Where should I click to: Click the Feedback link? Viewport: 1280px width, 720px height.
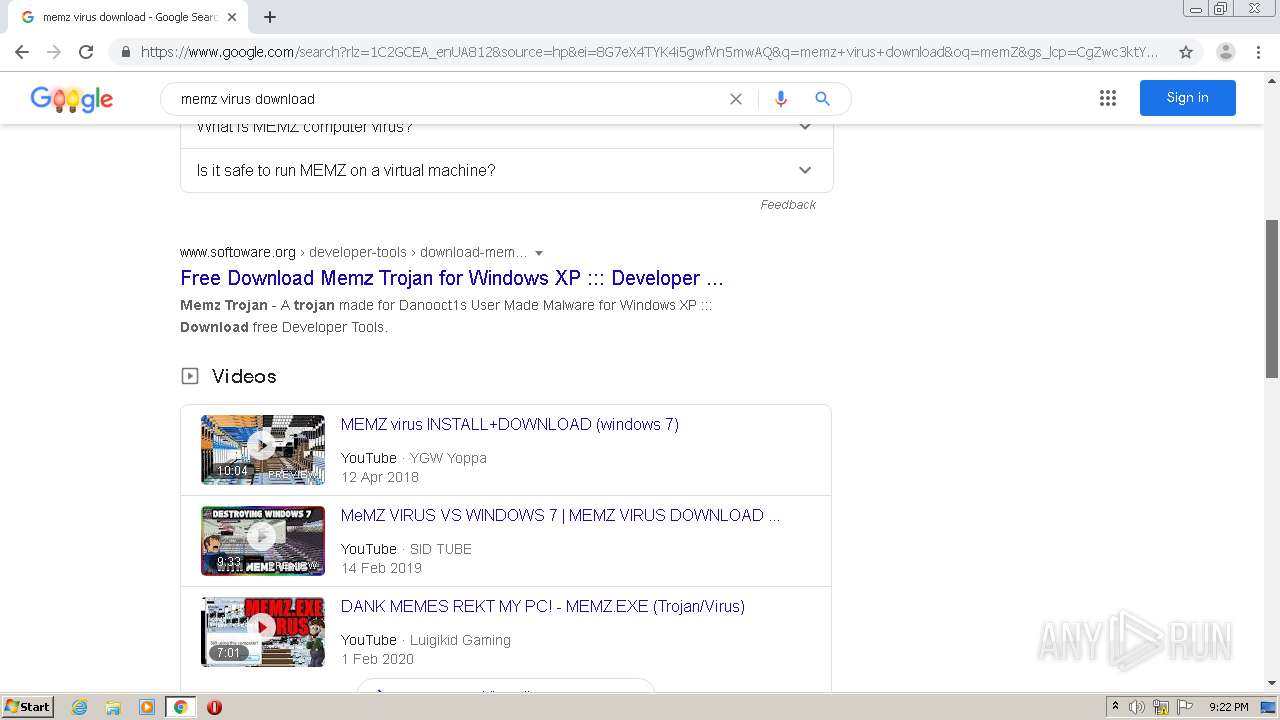point(788,204)
